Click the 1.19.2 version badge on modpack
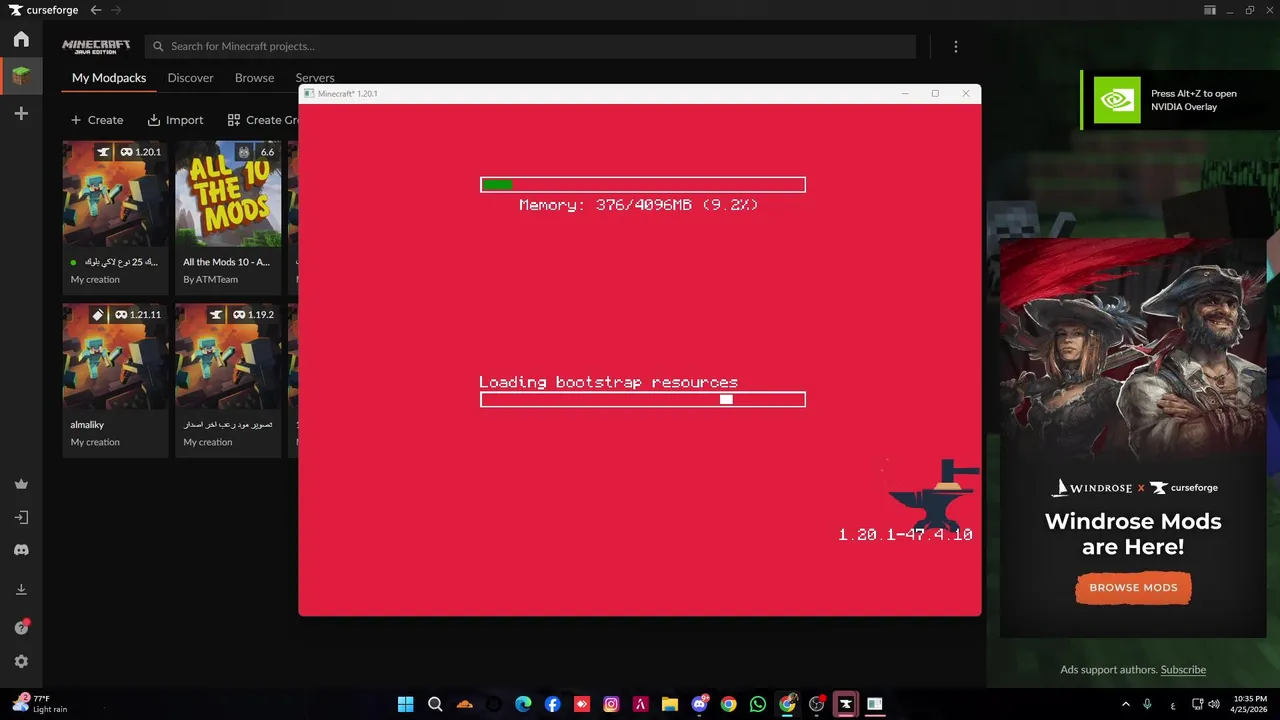The image size is (1280, 720). tap(254, 314)
